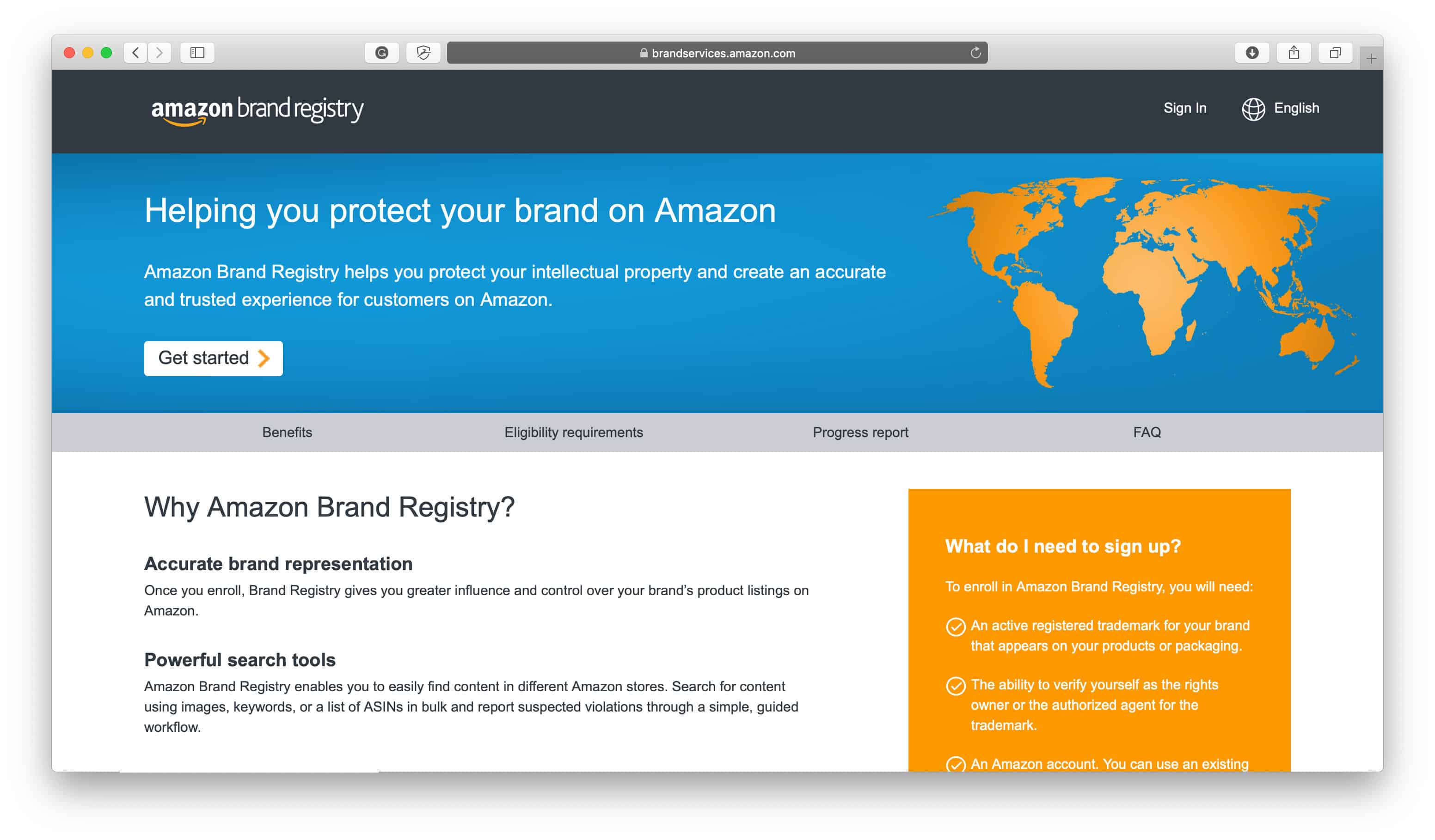Image resolution: width=1435 pixels, height=840 pixels.
Task: Expand the FAQ section
Action: [1147, 432]
